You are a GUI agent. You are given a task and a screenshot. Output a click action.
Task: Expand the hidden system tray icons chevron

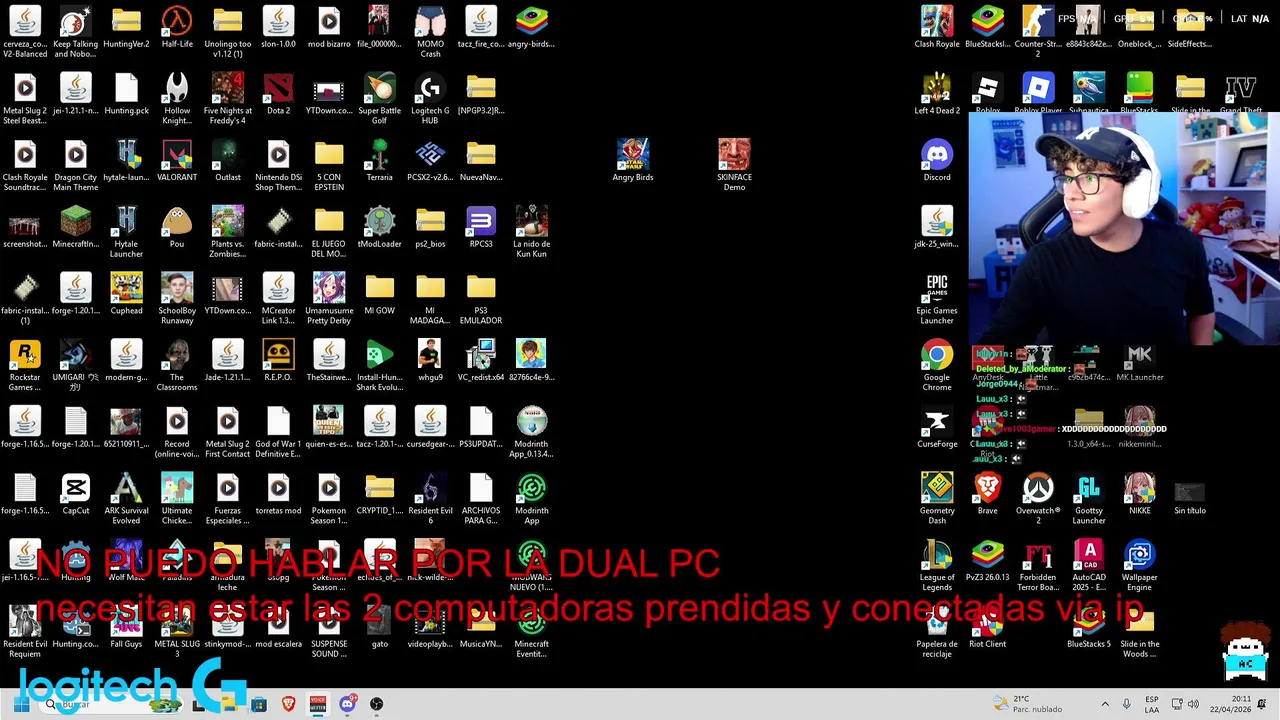click(x=1105, y=704)
